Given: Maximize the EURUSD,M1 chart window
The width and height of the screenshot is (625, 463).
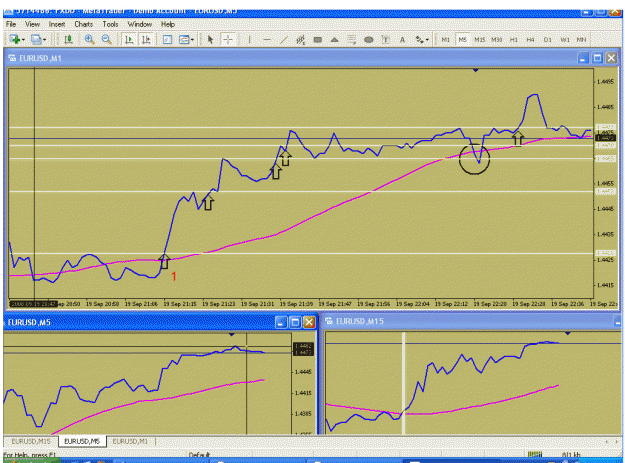Looking at the screenshot, I should tap(597, 58).
